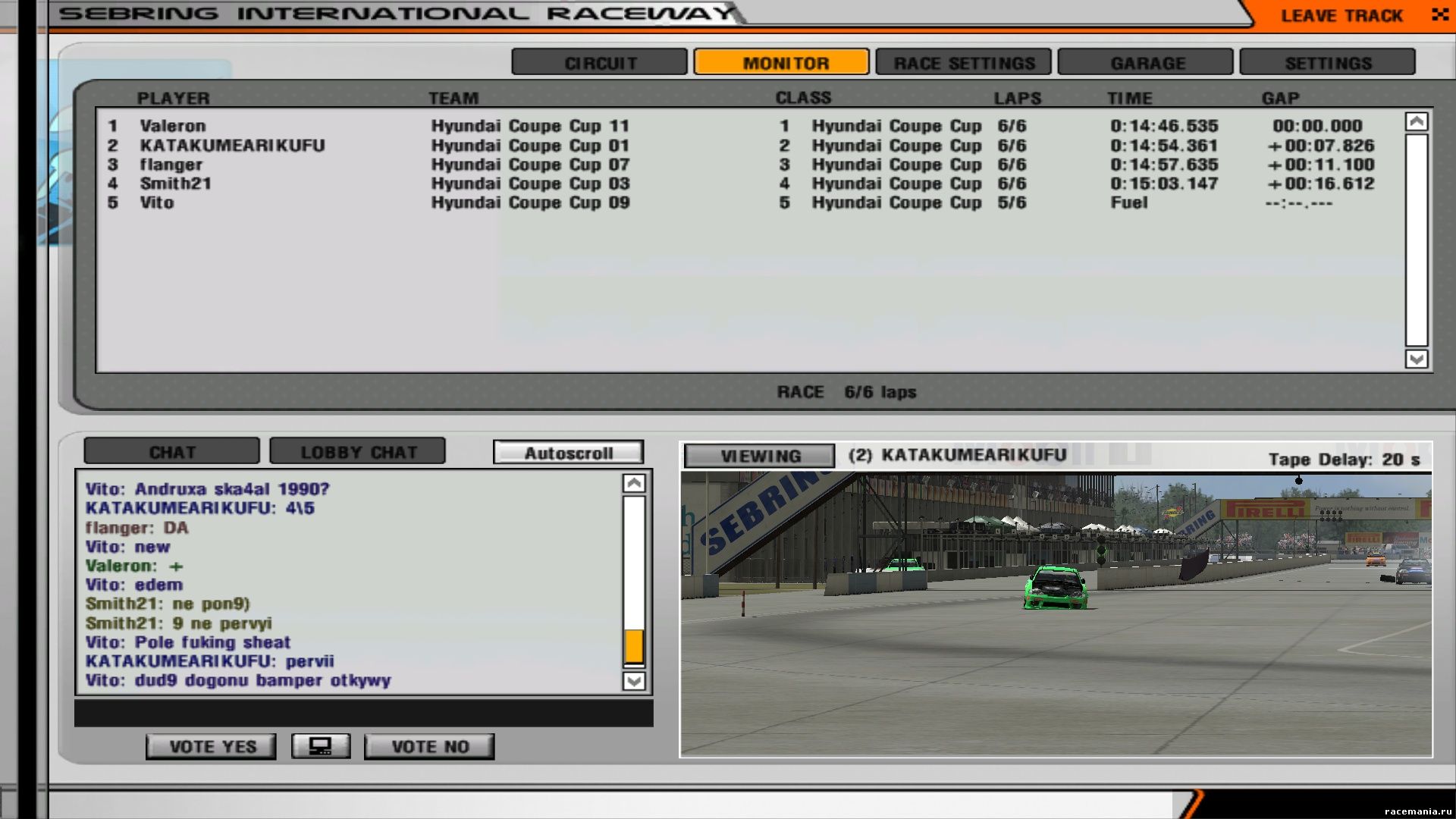Click the gap value +00:16.612

pyautogui.click(x=1320, y=184)
